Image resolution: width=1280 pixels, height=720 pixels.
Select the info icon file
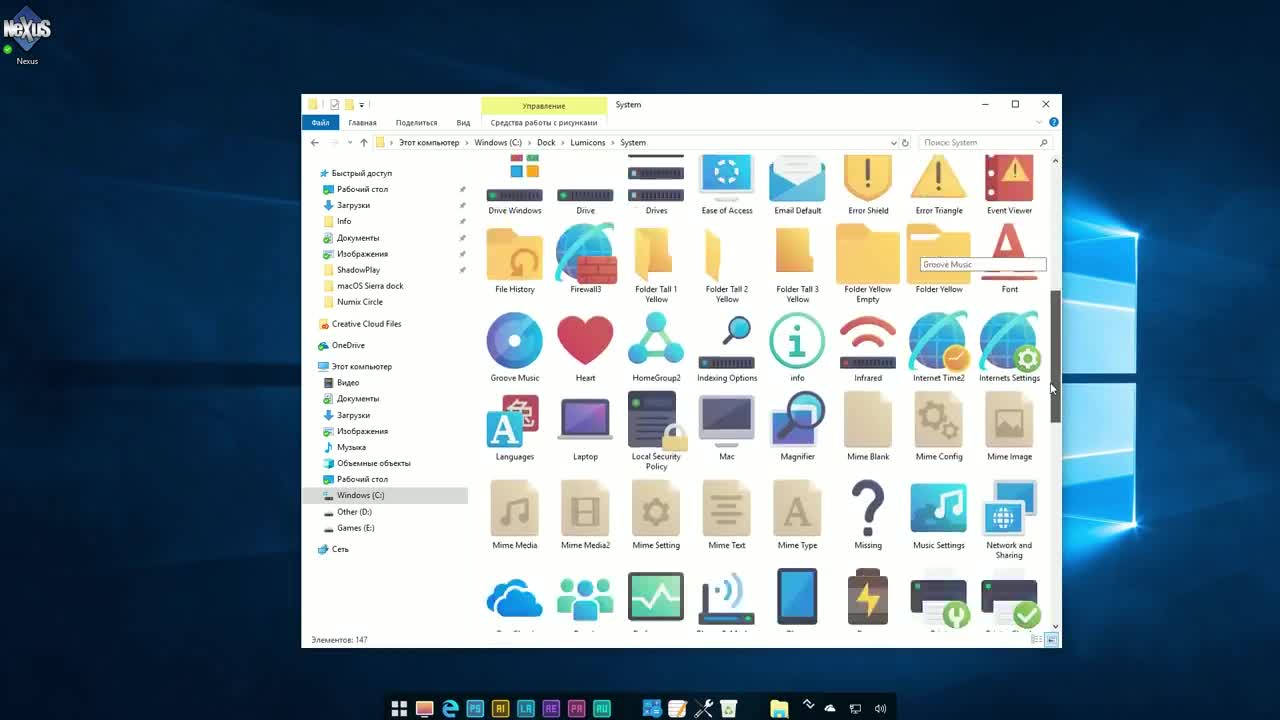797,347
